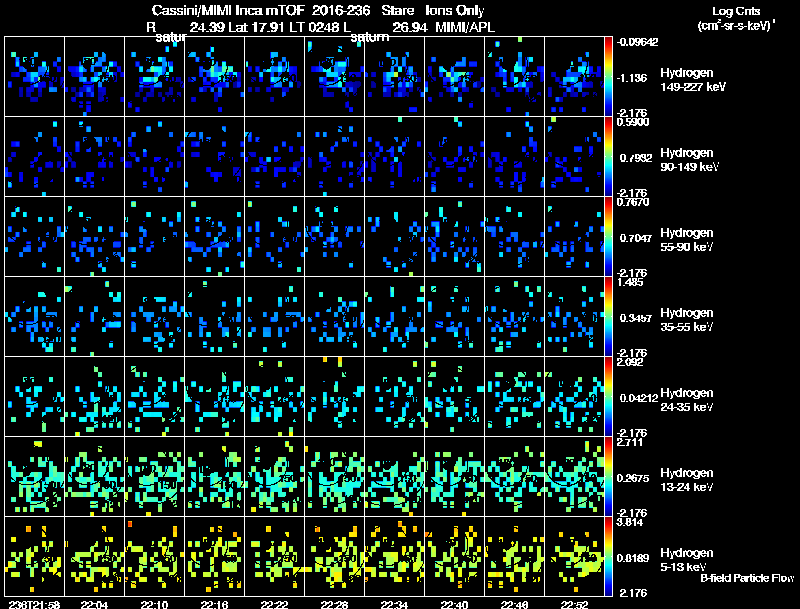Click the 0.04212 colorbar value

click(639, 398)
